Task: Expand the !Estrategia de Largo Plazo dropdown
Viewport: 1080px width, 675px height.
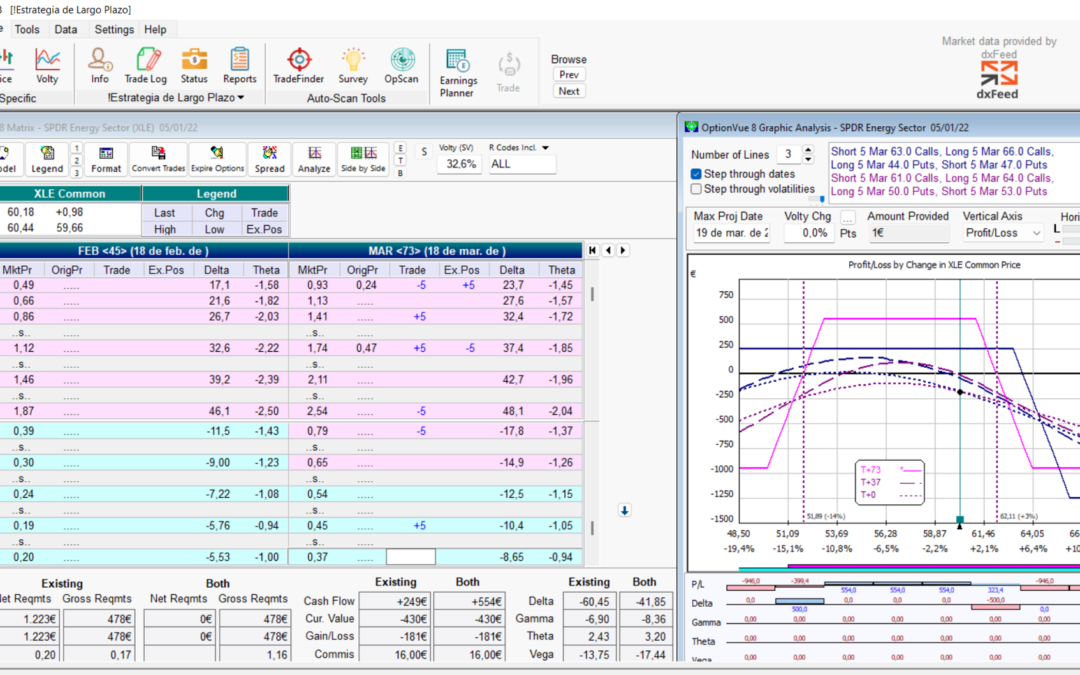Action: pyautogui.click(x=176, y=98)
